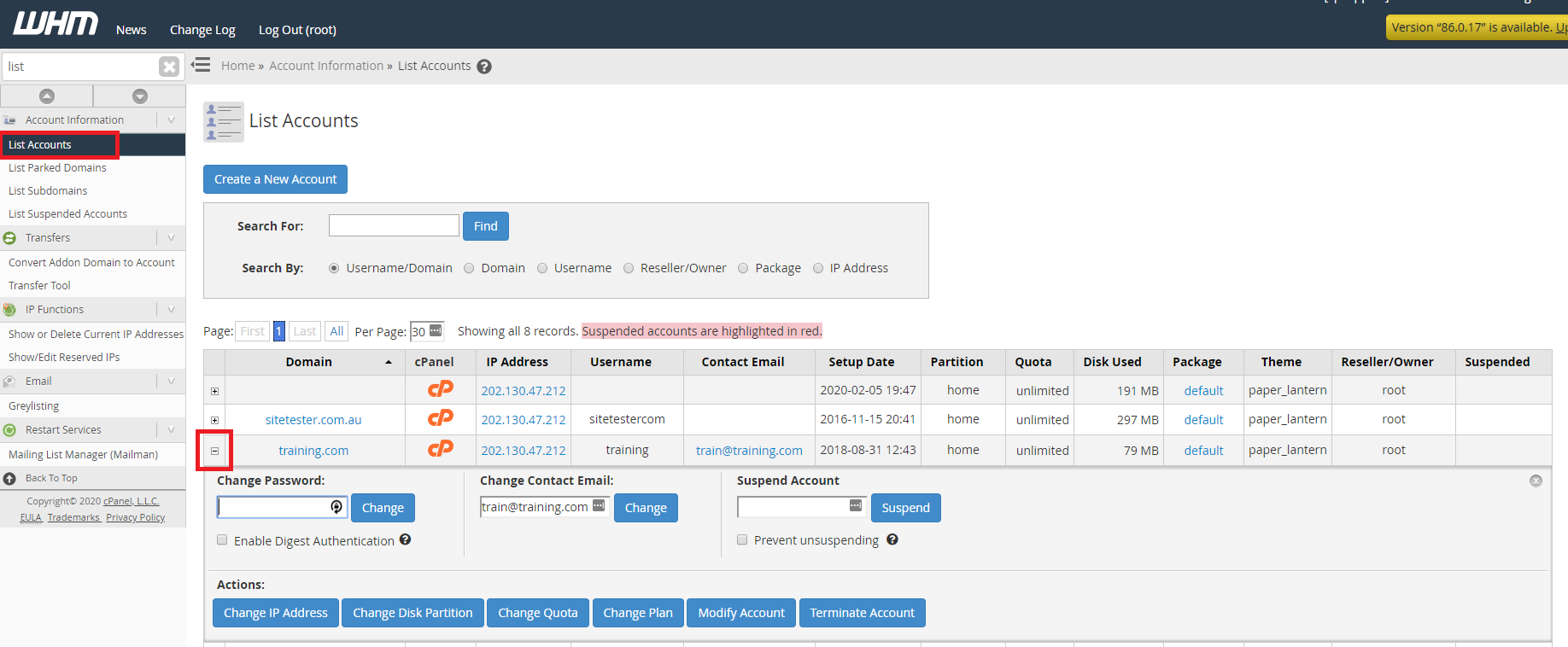Collapse all sidebar sections with up arrow

47,96
